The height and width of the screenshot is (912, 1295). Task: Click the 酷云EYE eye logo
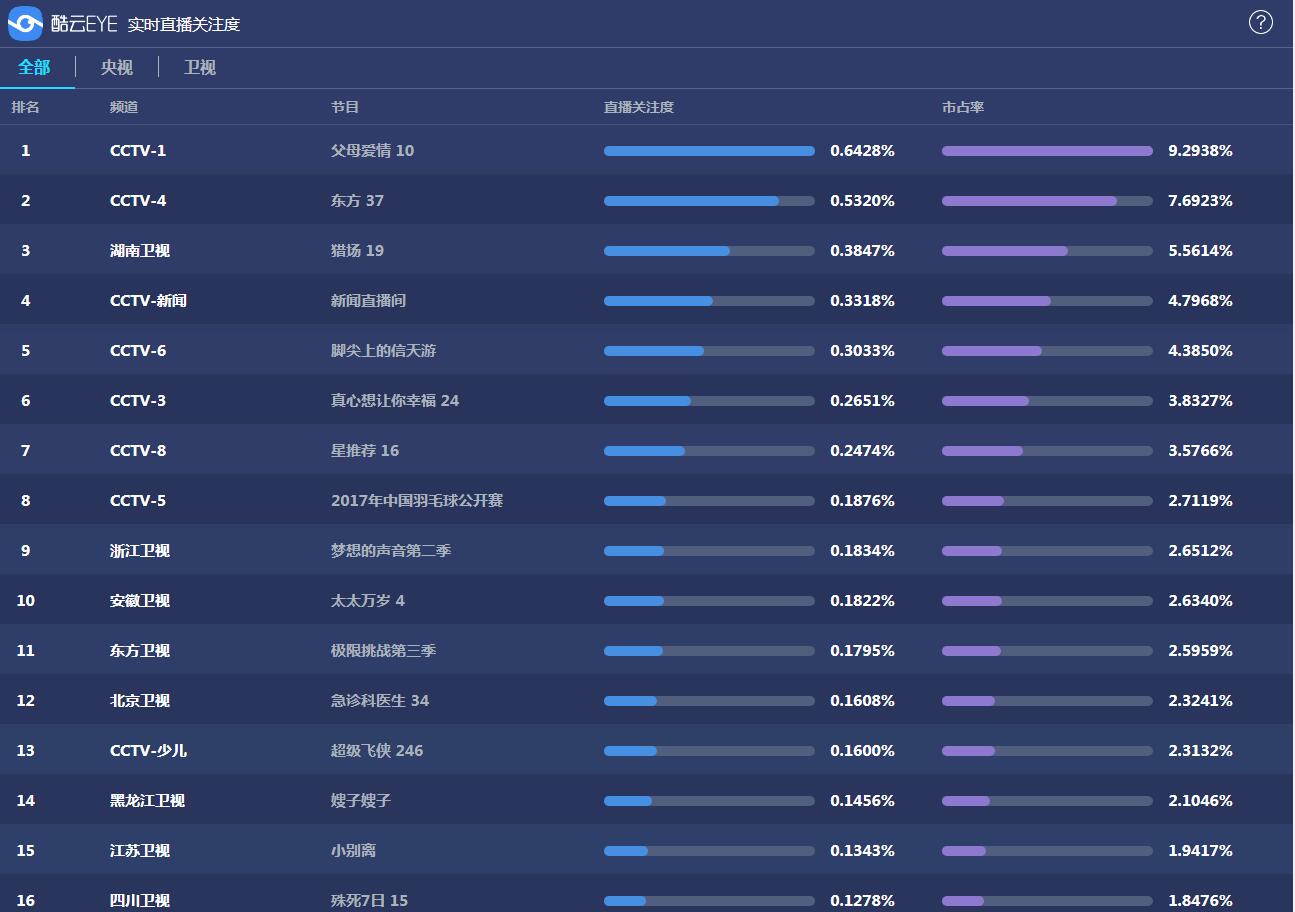pos(25,23)
